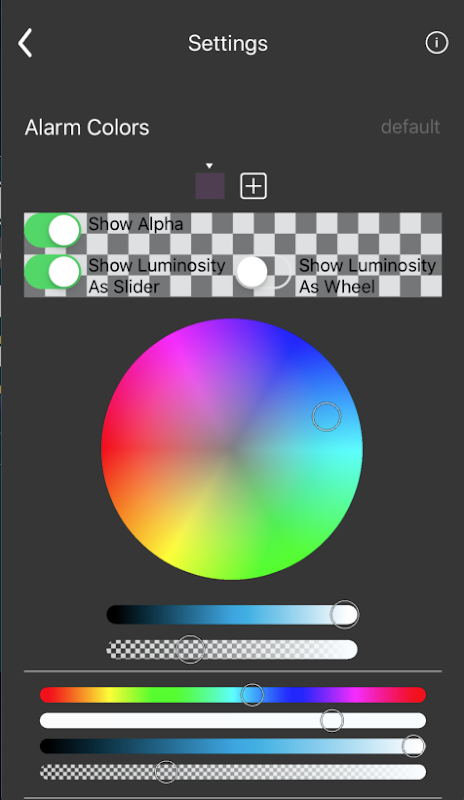Viewport: 464px width, 800px height.
Task: Open the info icon in the header
Action: coord(436,43)
